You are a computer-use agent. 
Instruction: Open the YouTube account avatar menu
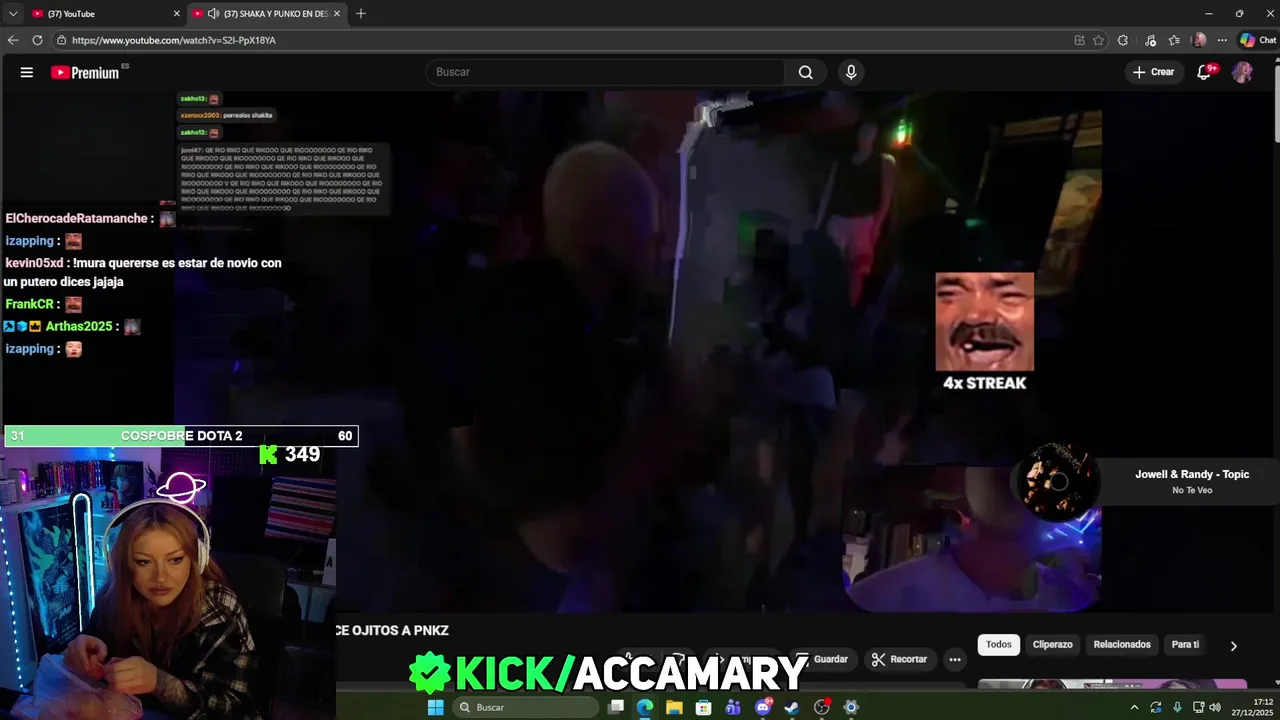pyautogui.click(x=1242, y=72)
